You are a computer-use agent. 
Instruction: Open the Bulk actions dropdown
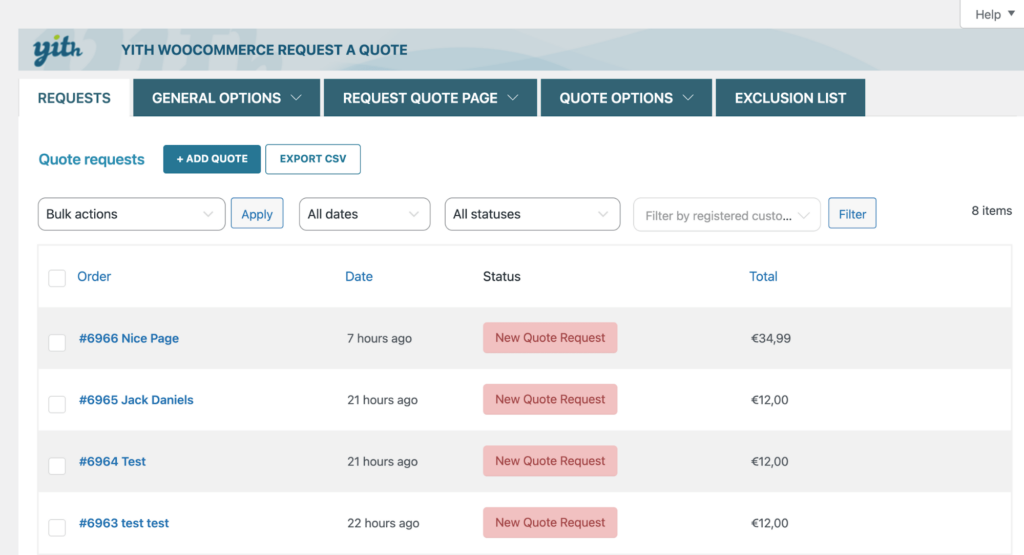point(131,214)
